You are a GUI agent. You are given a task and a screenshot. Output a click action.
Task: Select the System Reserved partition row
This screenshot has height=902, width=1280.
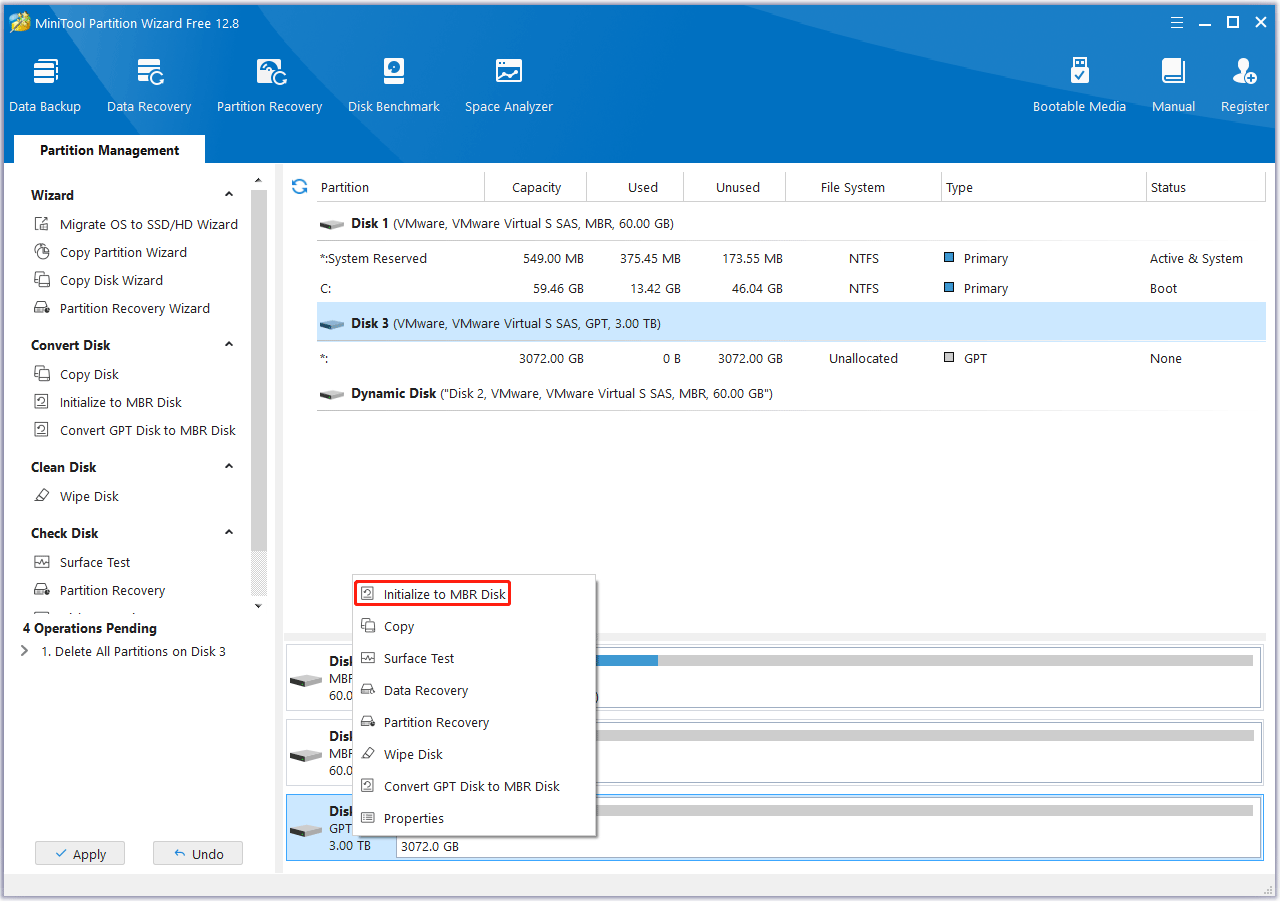(791, 258)
